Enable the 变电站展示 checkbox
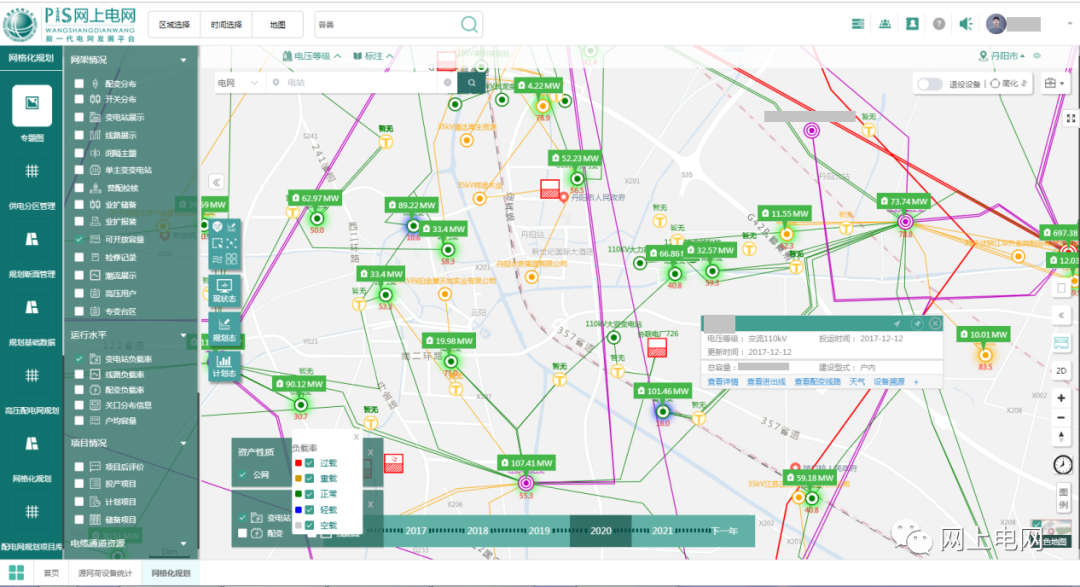This screenshot has height=587, width=1080. [79, 117]
